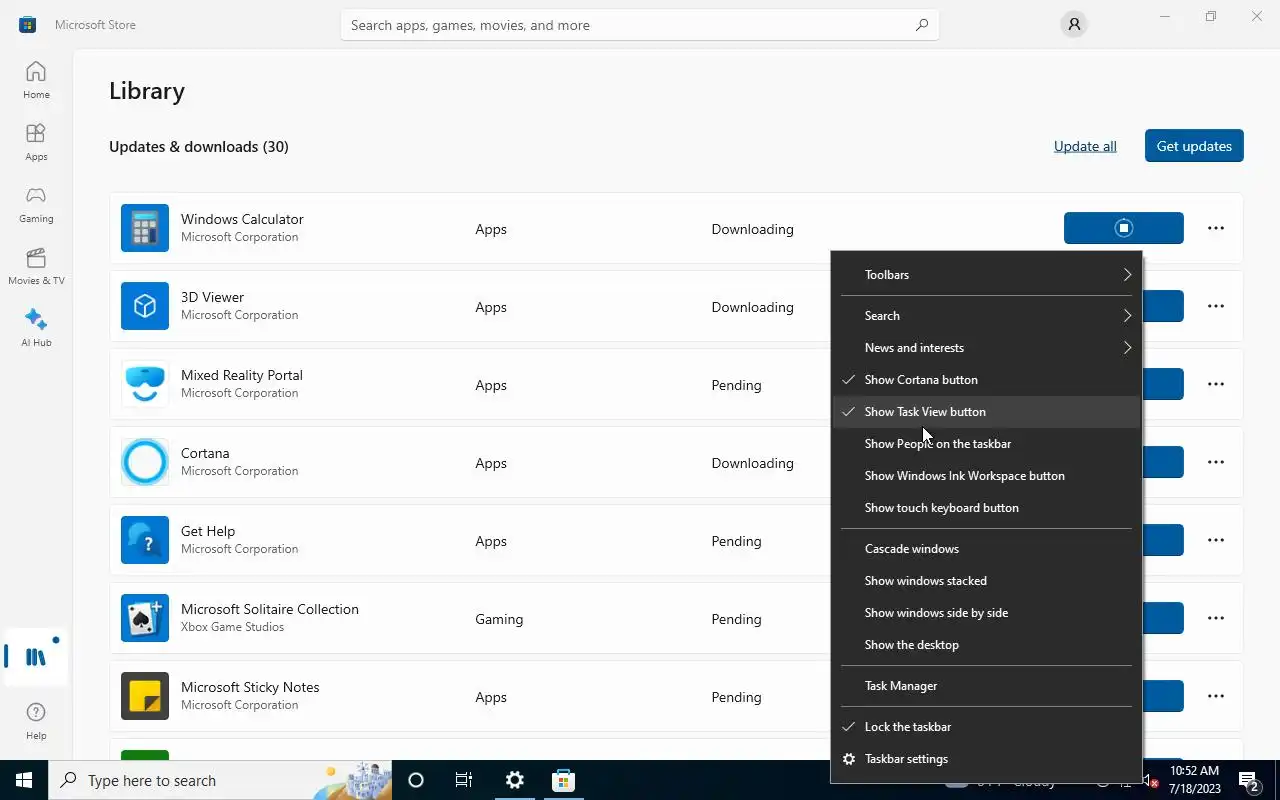Click the Microsoft Solitaire Collection title
This screenshot has width=1280, height=800.
pos(270,609)
